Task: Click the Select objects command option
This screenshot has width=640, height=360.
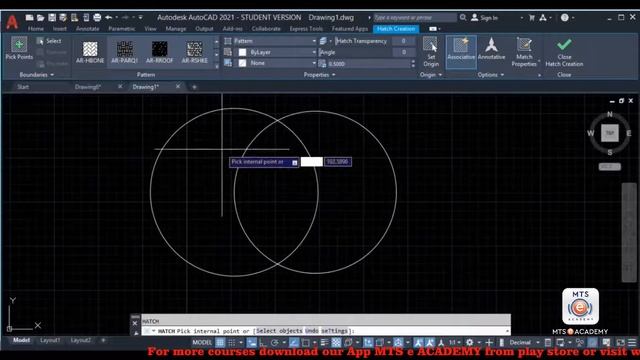Action: tap(279, 331)
